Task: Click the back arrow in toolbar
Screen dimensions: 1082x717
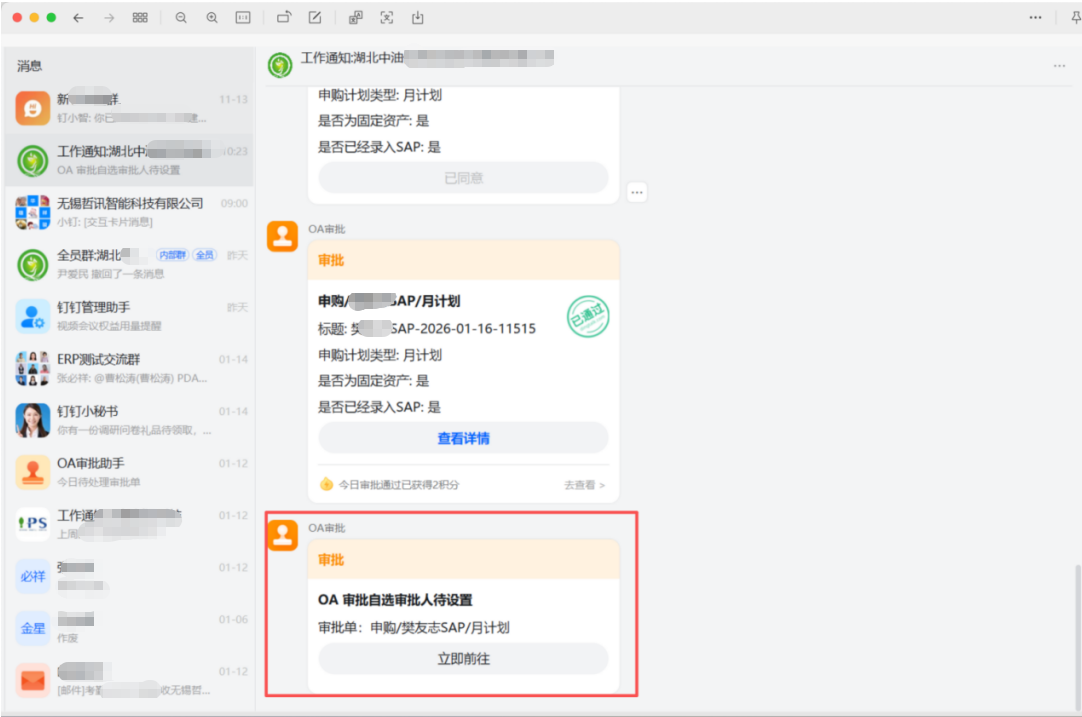Action: point(78,18)
